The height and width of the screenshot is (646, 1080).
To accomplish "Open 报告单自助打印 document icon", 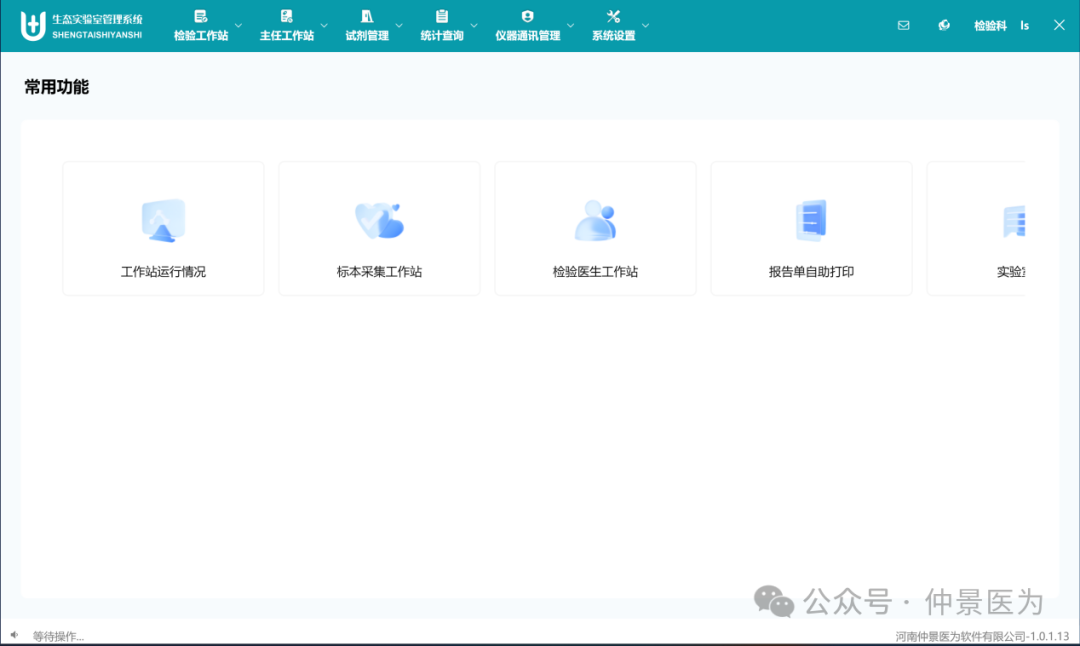I will tap(811, 221).
